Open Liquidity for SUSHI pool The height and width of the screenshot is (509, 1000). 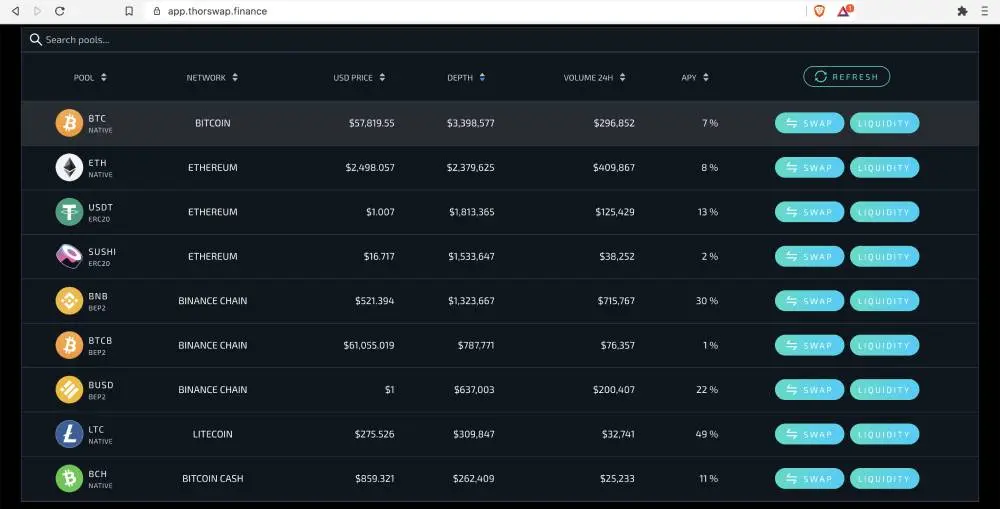pos(884,256)
